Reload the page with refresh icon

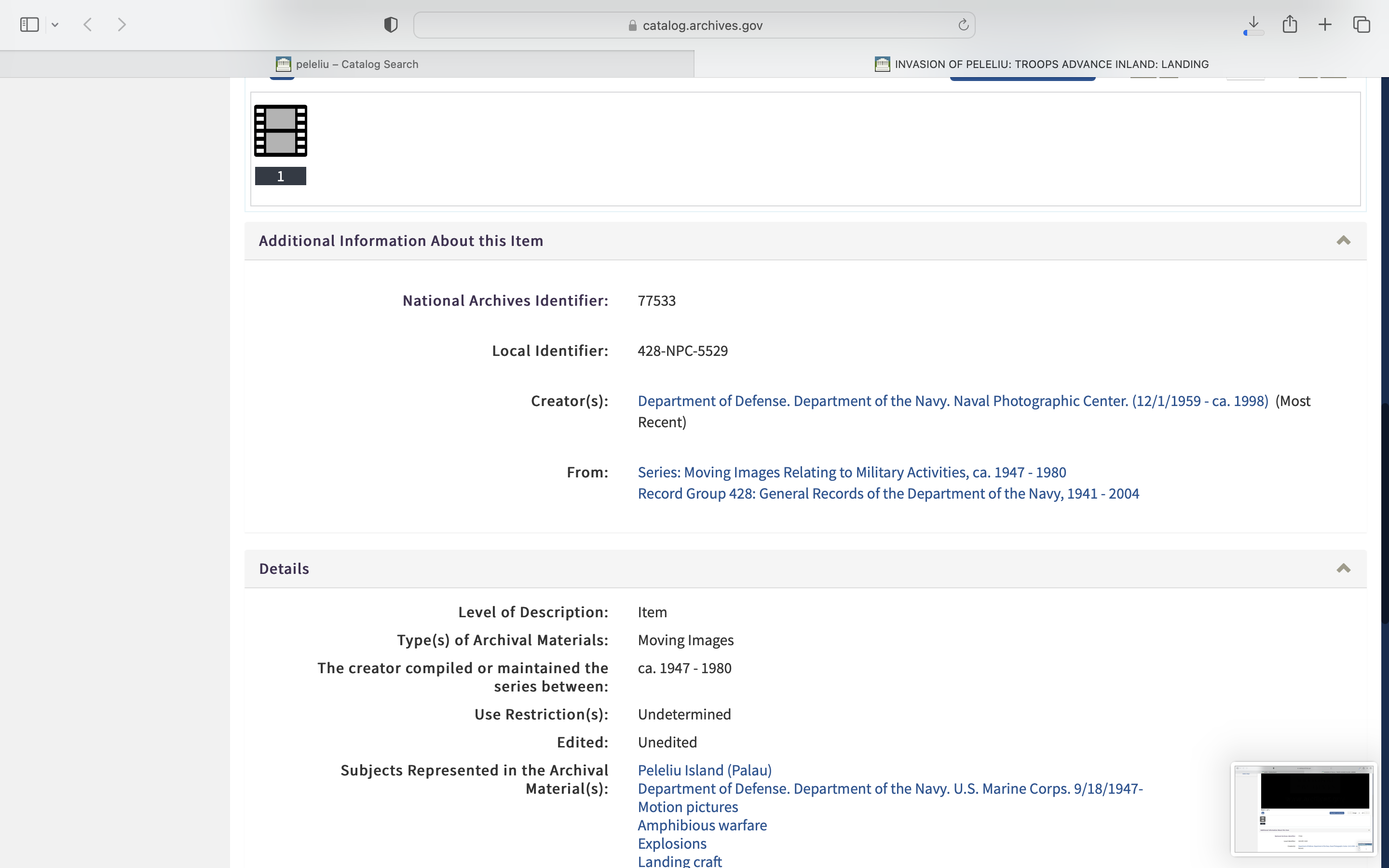(x=963, y=25)
